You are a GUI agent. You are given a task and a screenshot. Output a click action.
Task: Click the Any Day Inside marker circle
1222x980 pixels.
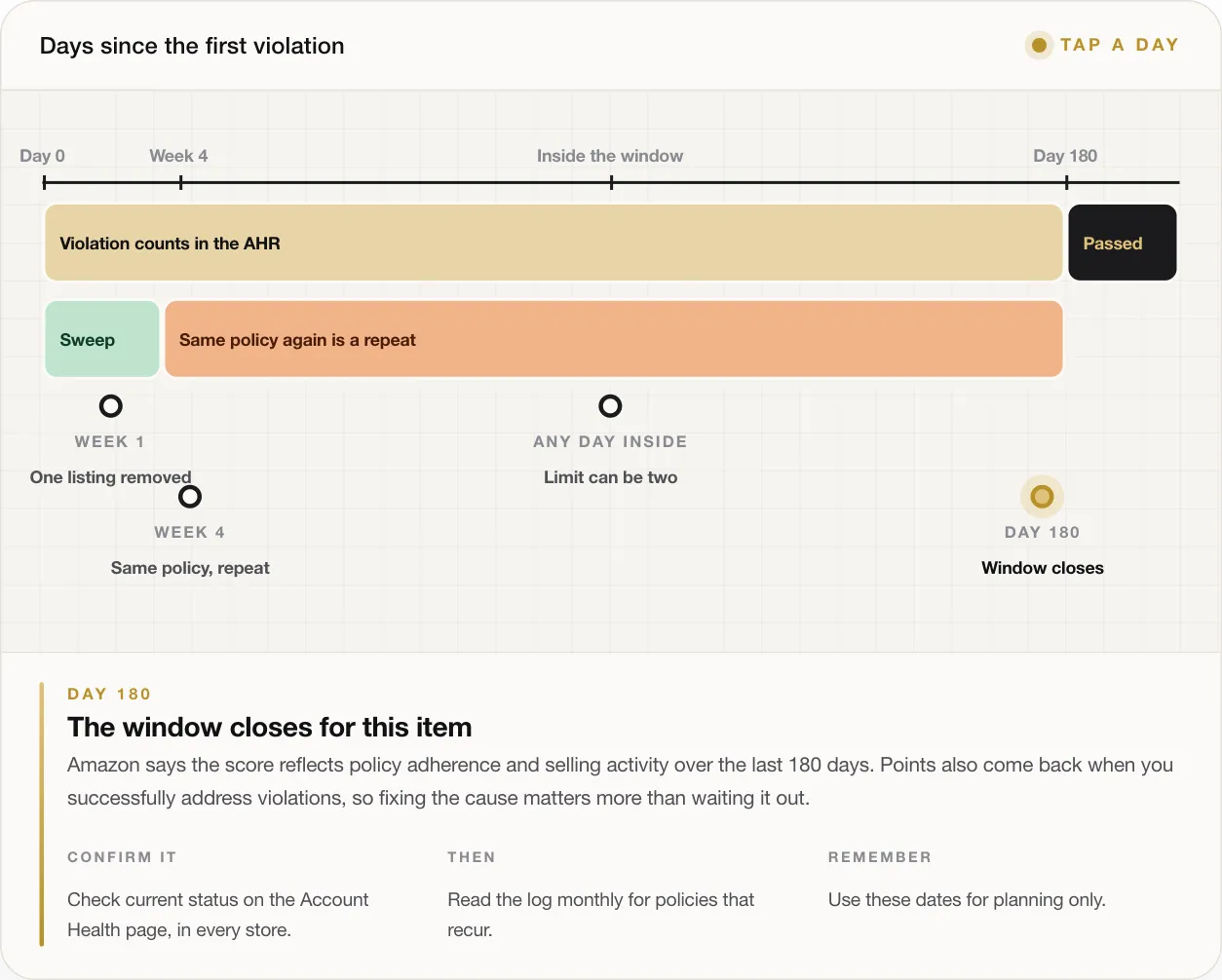[610, 406]
